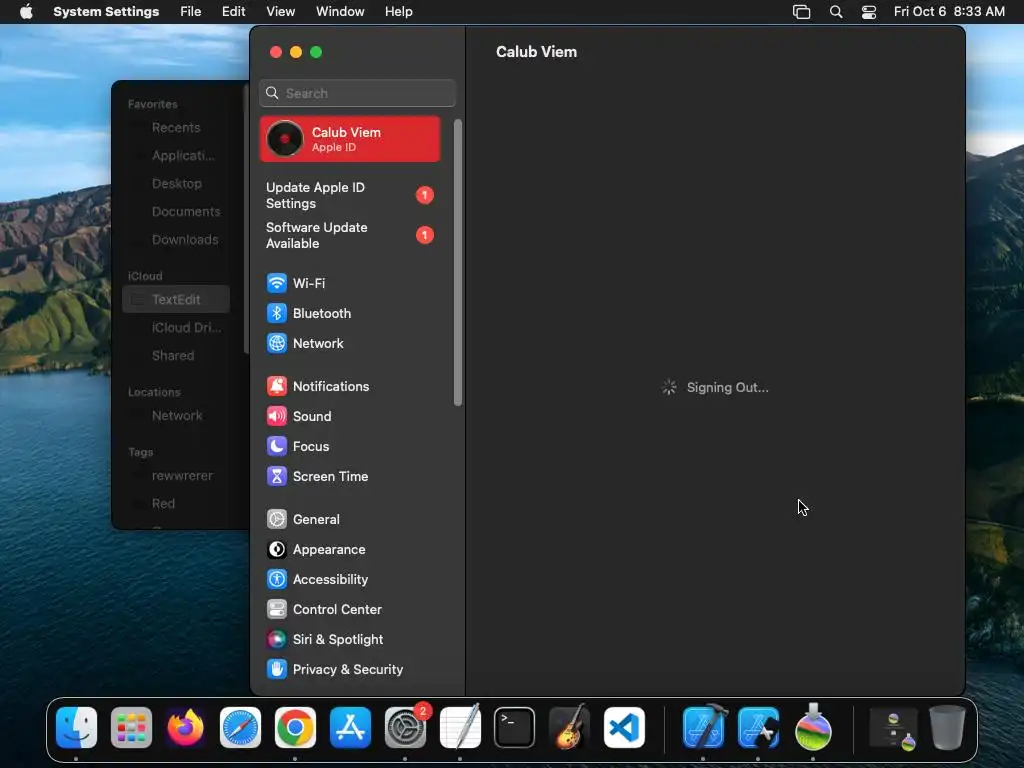The image size is (1024, 768).
Task: Launch Google Chrome from the Dock
Action: [x=295, y=728]
